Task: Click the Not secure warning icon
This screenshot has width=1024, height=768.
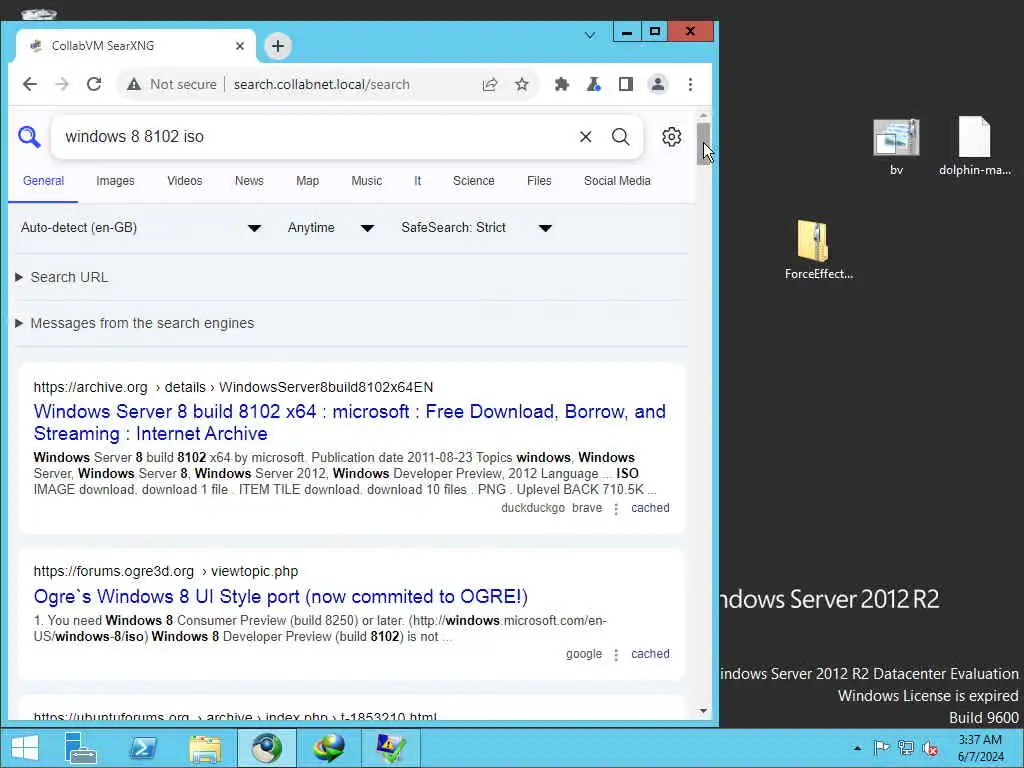Action: 134,84
